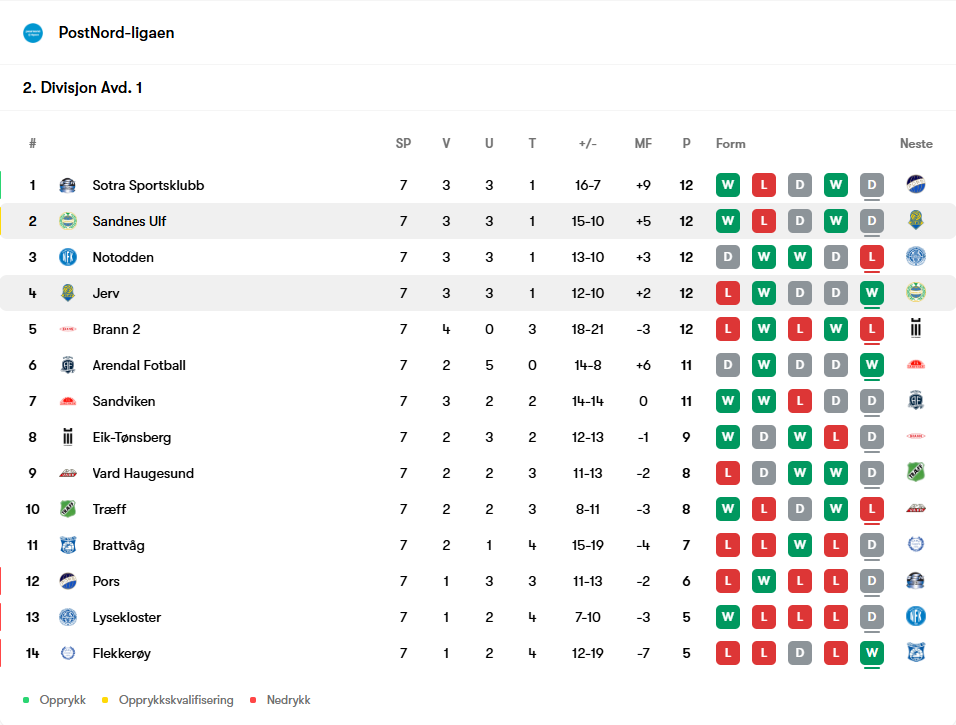The height and width of the screenshot is (725, 956).
Task: Click next-opponent icon in Brann 2 row
Action: click(x=916, y=328)
